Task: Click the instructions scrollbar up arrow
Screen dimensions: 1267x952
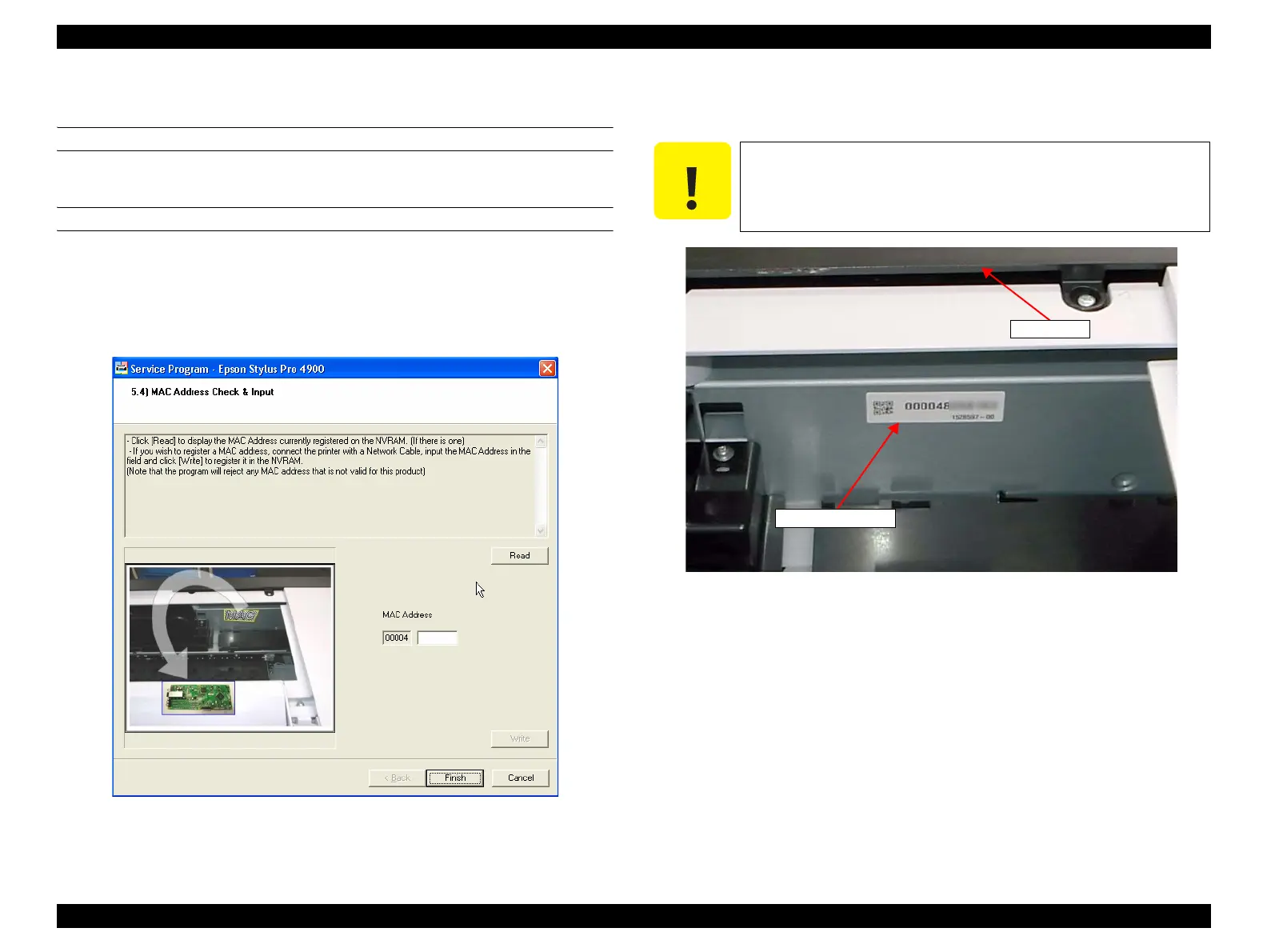Action: coord(541,442)
